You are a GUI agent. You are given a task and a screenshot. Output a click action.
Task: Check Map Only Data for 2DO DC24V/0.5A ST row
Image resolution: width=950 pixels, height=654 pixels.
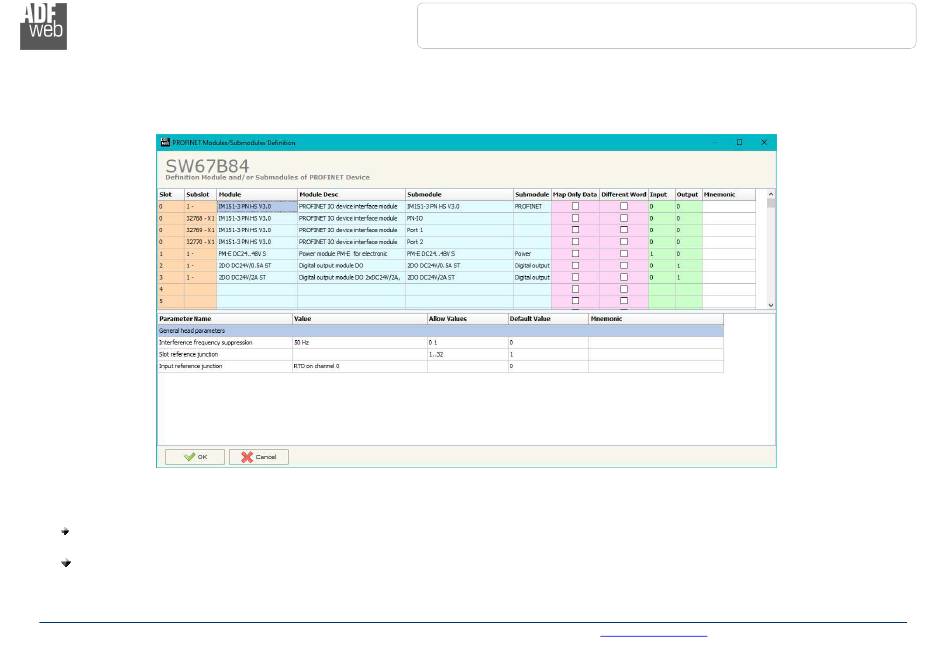[576, 265]
